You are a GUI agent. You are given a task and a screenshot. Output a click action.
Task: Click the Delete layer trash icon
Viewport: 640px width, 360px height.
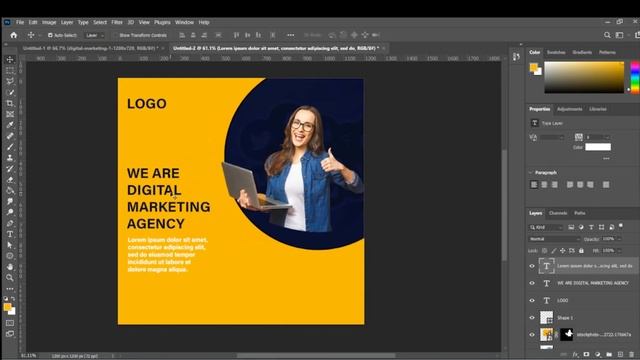(x=632, y=355)
